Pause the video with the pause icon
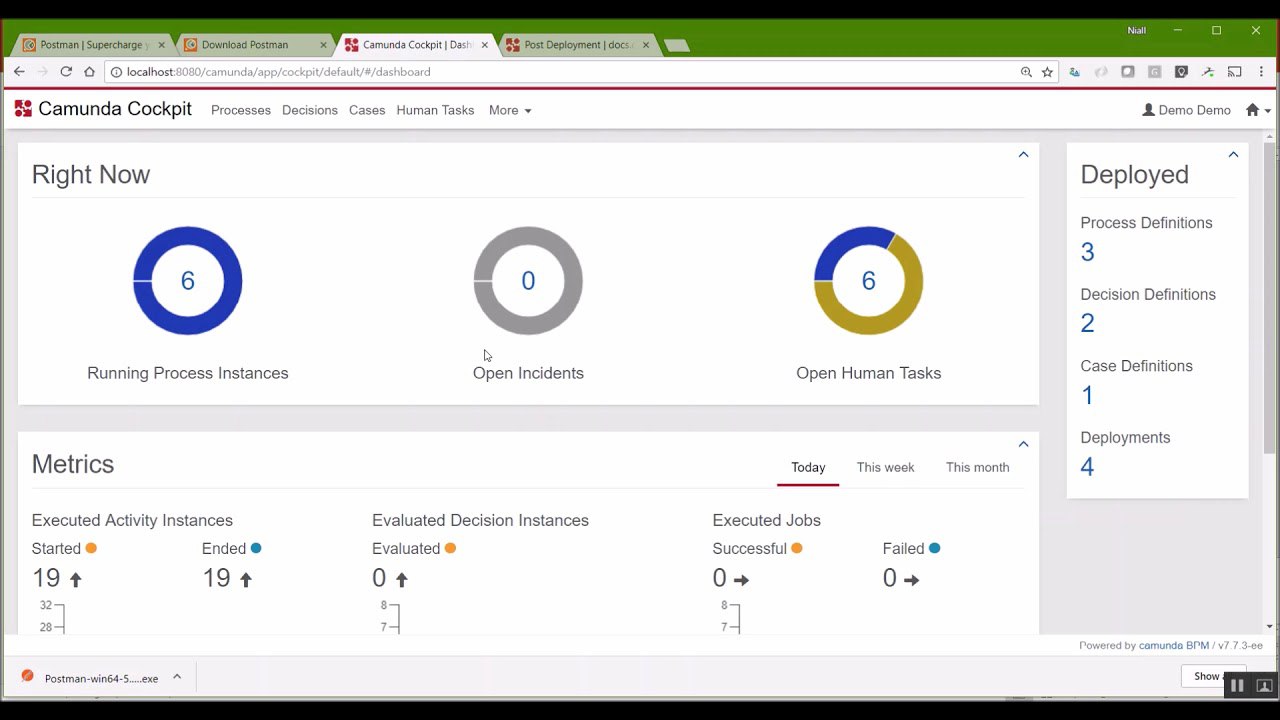 pyautogui.click(x=1237, y=685)
